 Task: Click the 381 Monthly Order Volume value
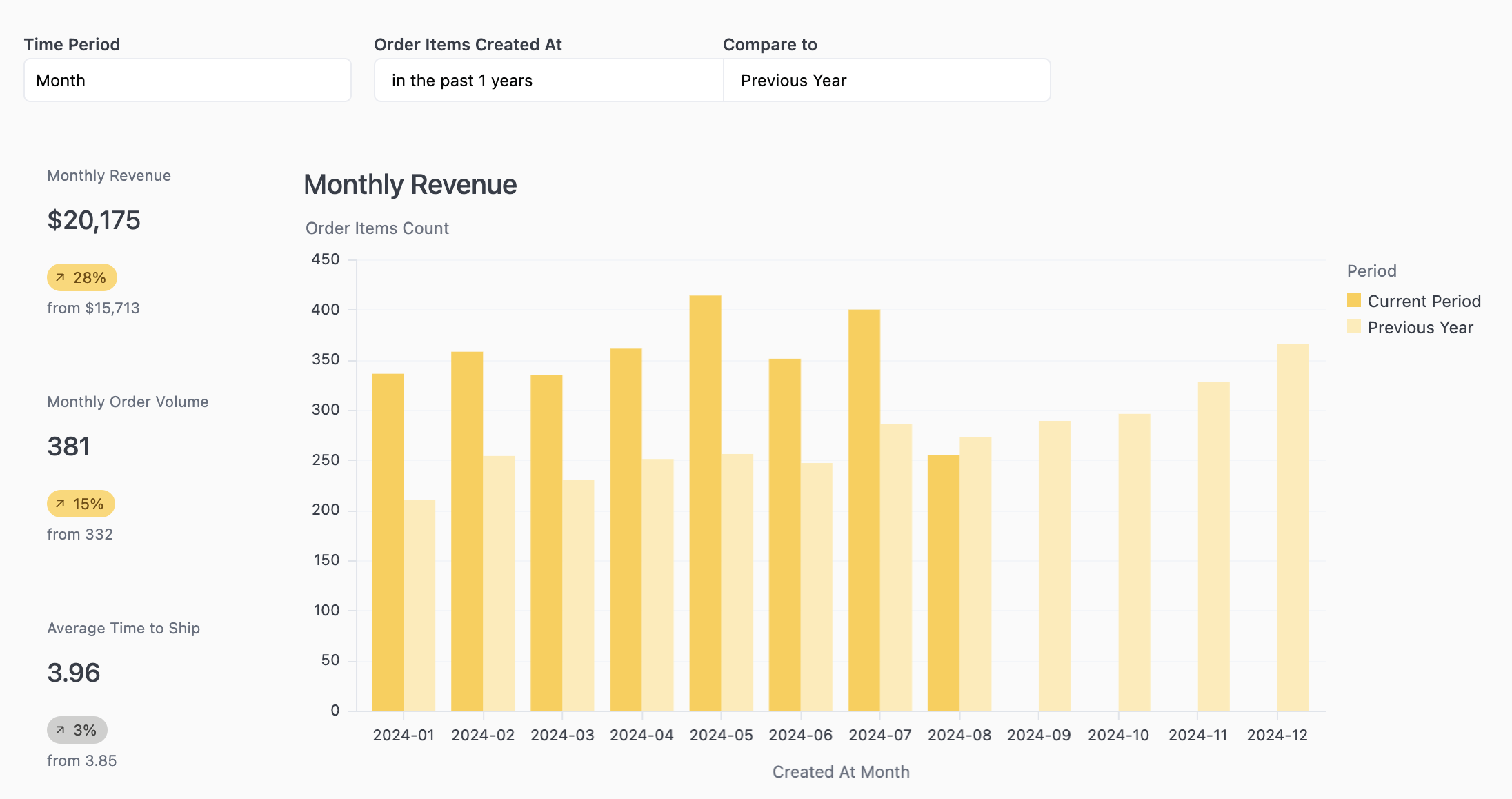click(68, 446)
